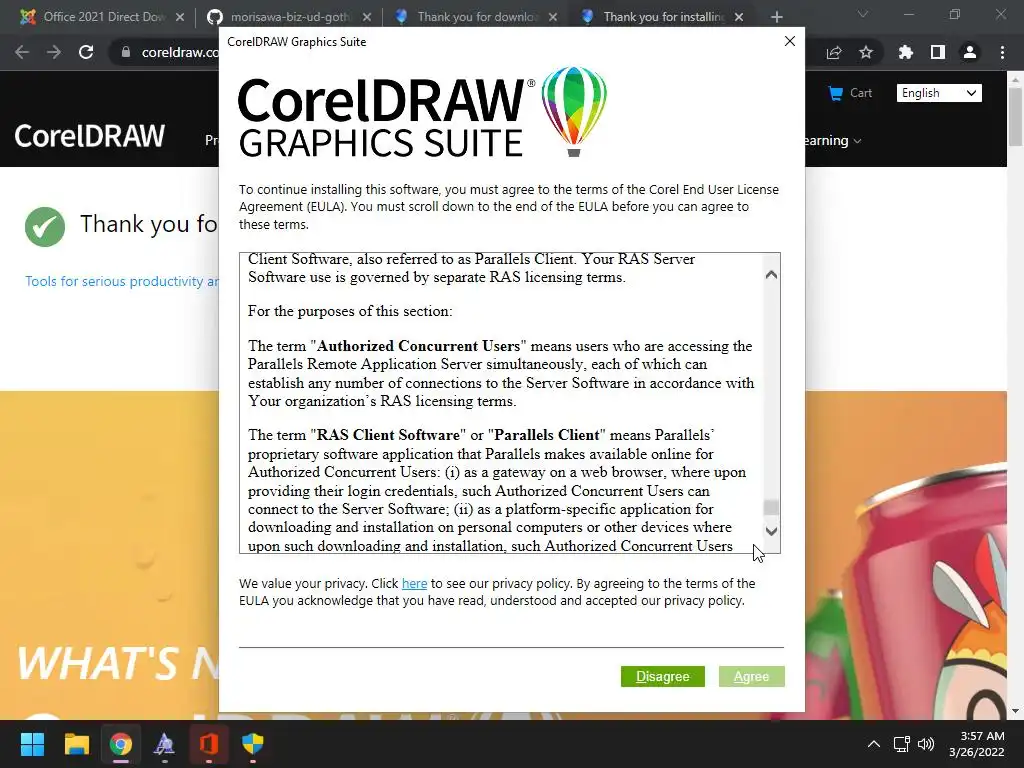Open the Chrome extensions puzzle icon
This screenshot has height=768, width=1024.
tap(906, 52)
